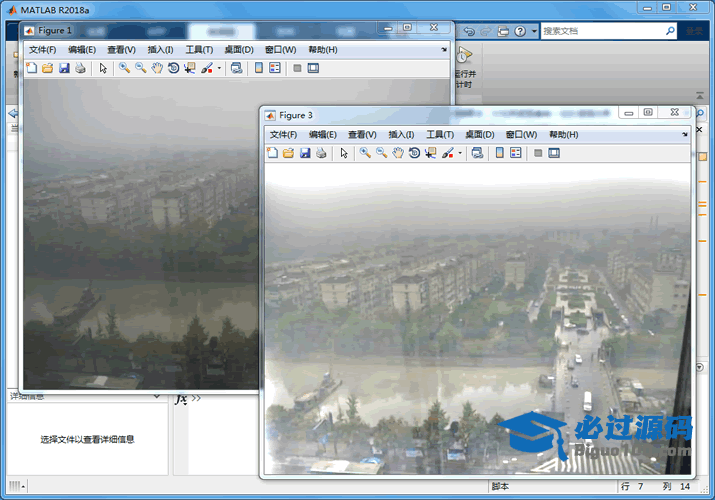Open 桌面(D) menu in Figure 3
Image resolution: width=715 pixels, height=500 pixels.
480,134
